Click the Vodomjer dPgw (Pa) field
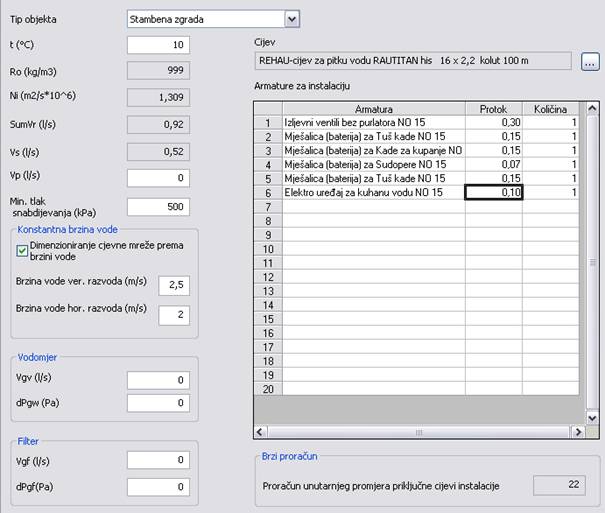 pos(159,402)
